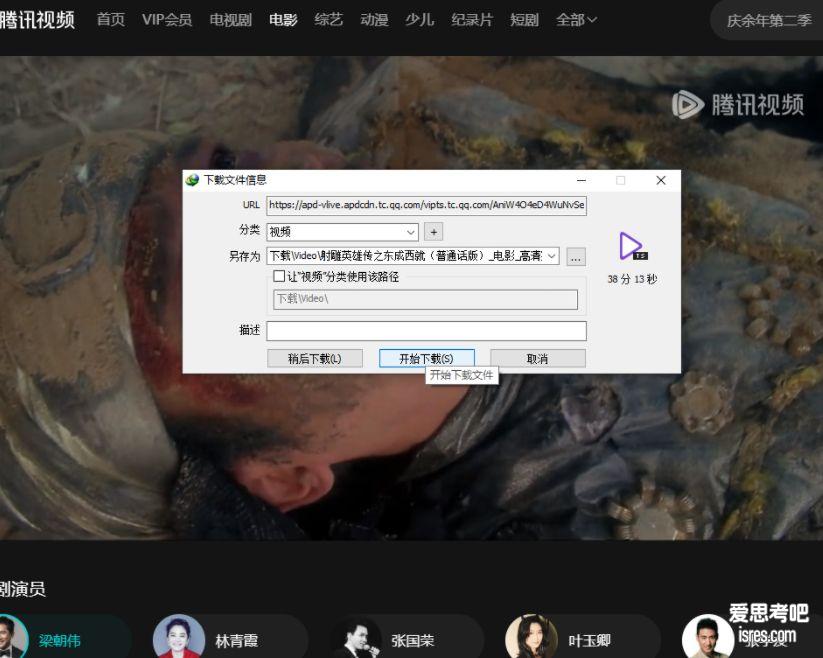Open the 综艺 section
This screenshot has height=658, width=823.
click(329, 20)
